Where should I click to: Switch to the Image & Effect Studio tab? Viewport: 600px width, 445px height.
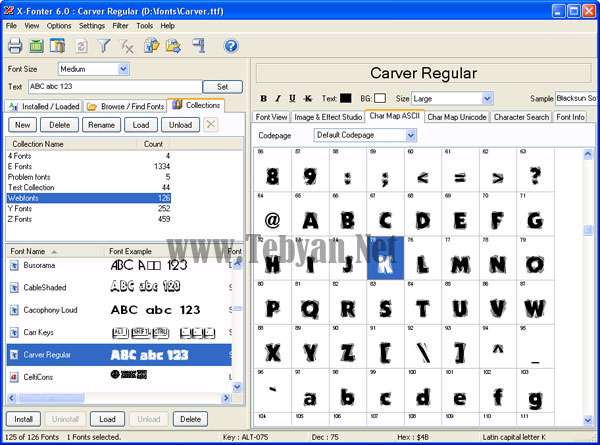[x=328, y=117]
